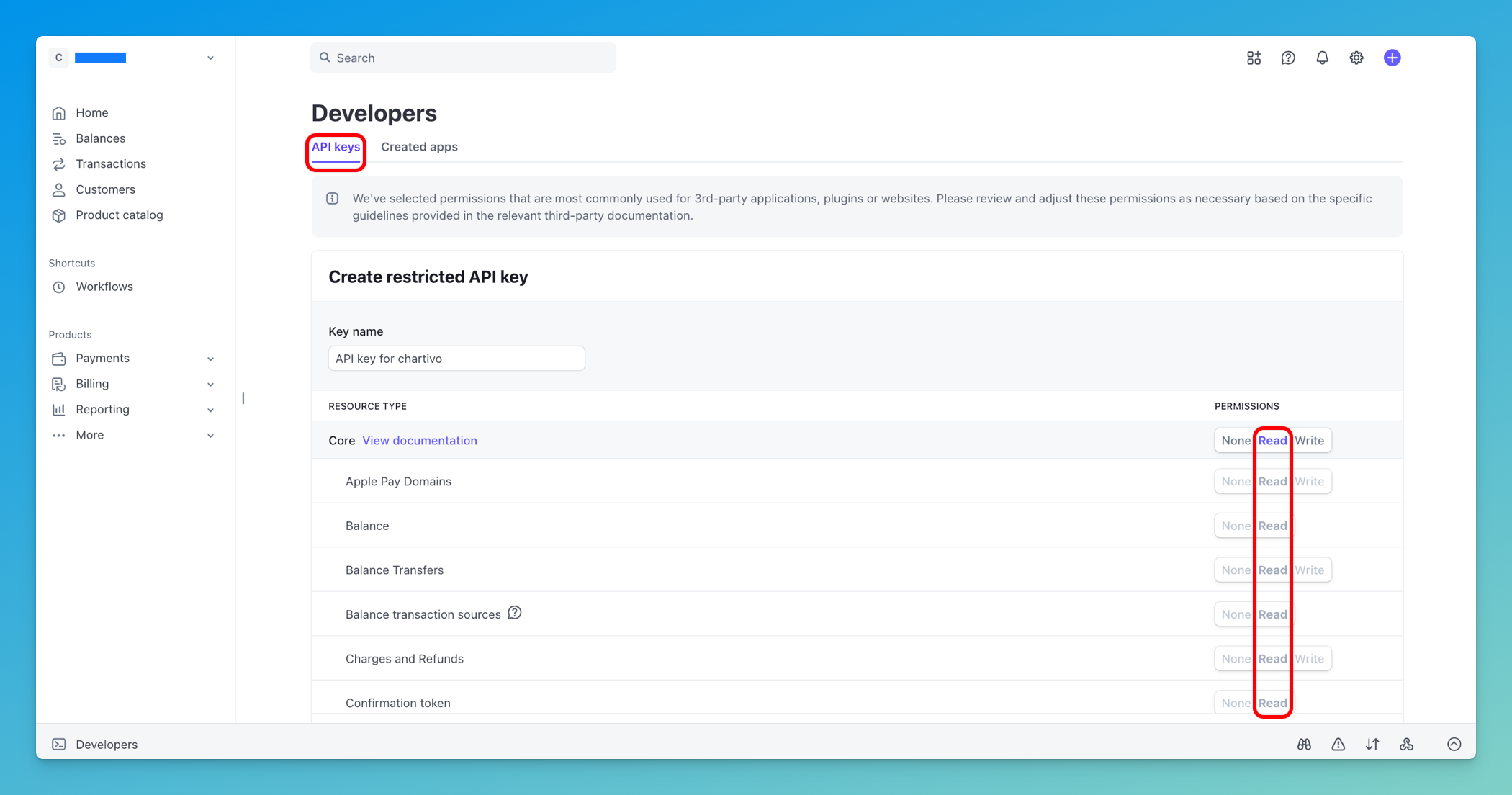Open settings via the gear icon
Screen dimensions: 1512x795
pyautogui.click(x=1356, y=58)
